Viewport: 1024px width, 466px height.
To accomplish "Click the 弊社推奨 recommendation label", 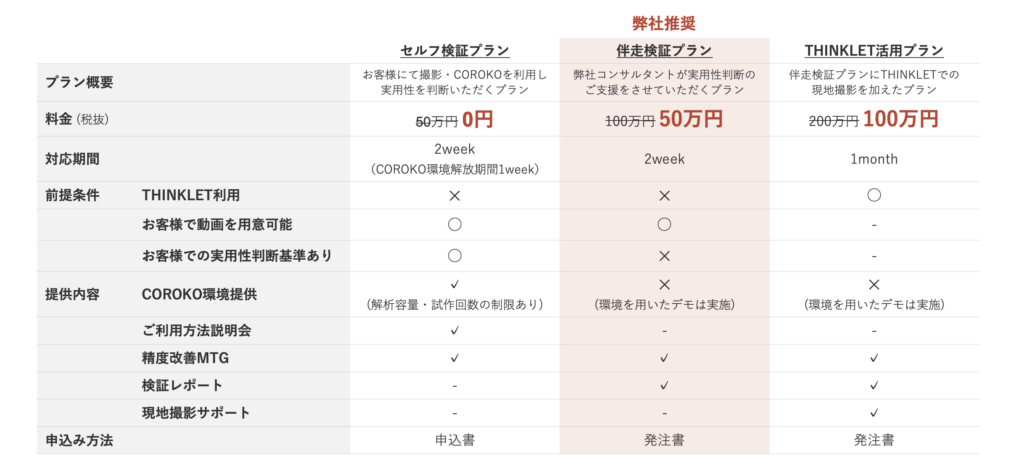I will (664, 23).
